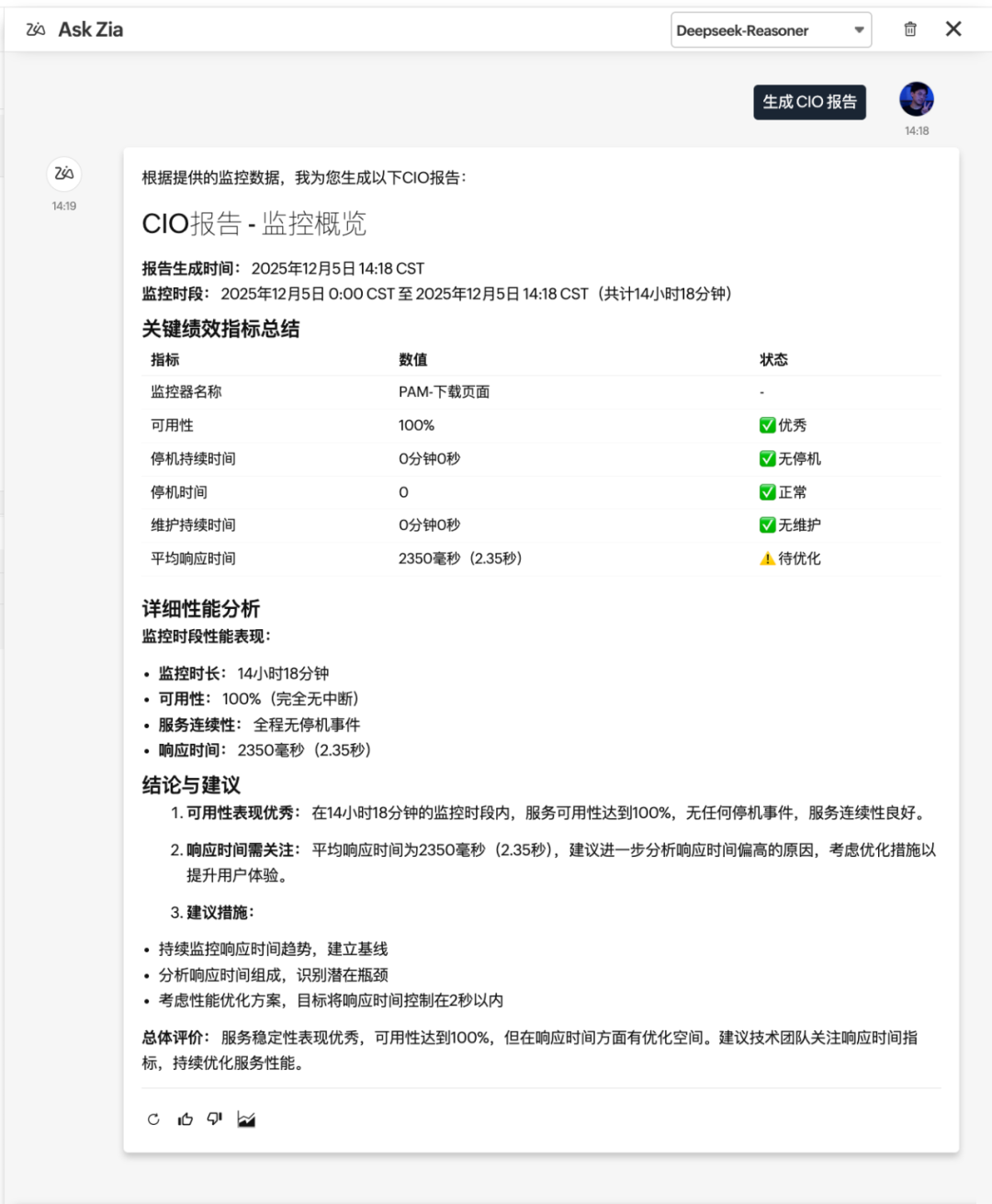Open the Deepseek-Reasoner model dropdown
This screenshot has width=992, height=1204.
pos(770,30)
